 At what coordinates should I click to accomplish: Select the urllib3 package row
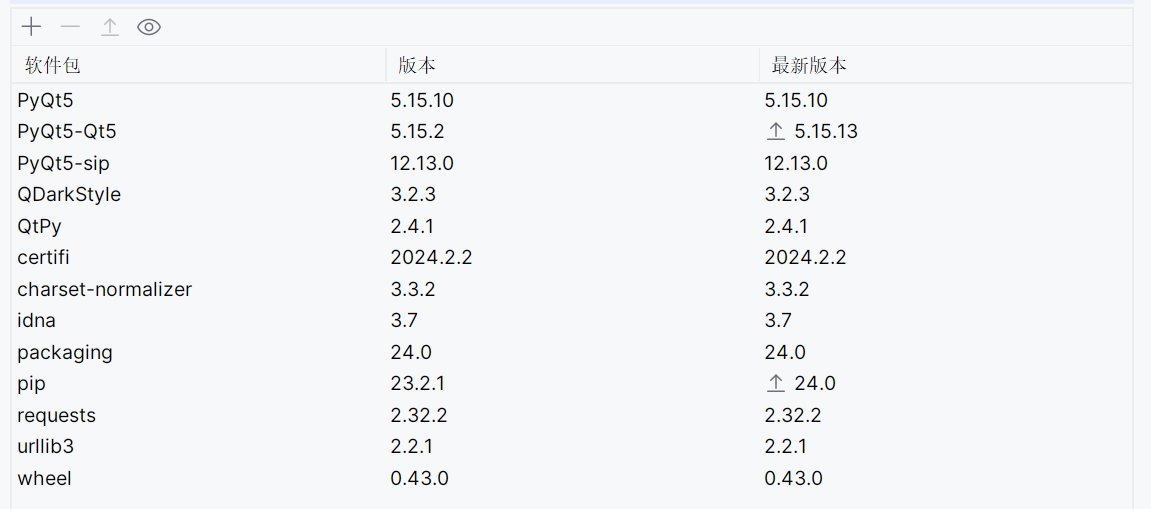coord(46,447)
